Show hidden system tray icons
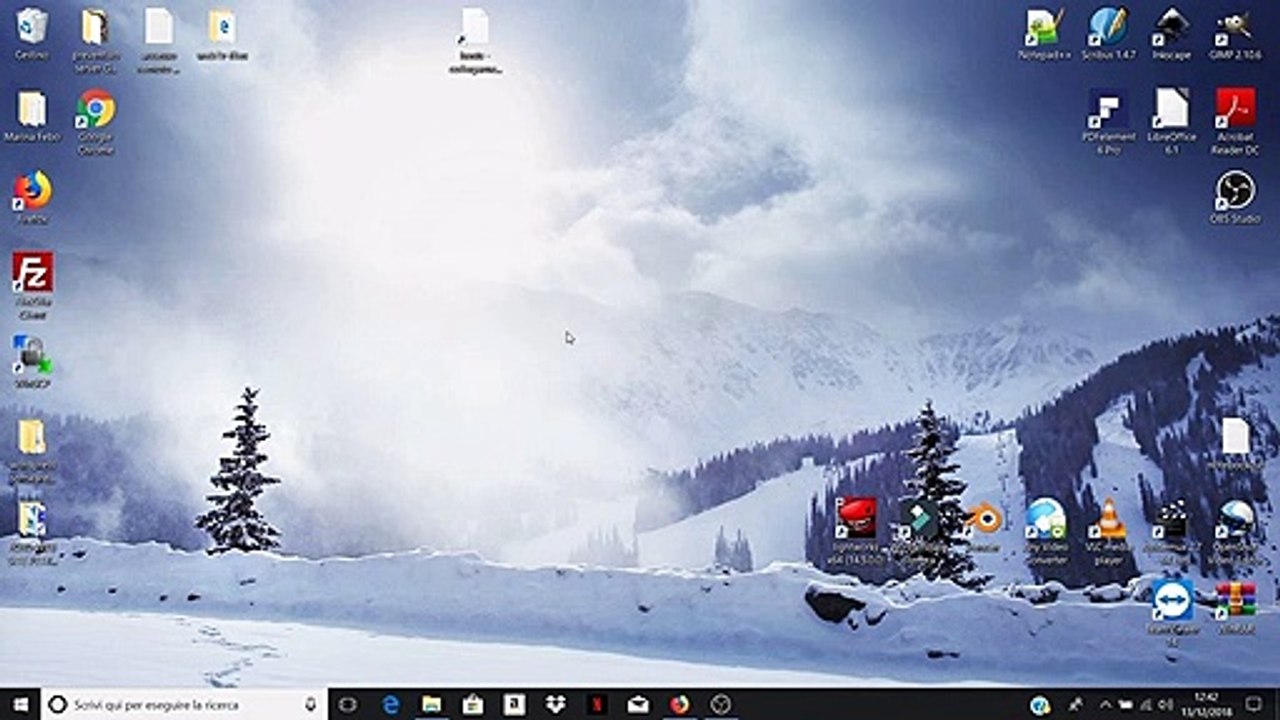 point(1105,705)
